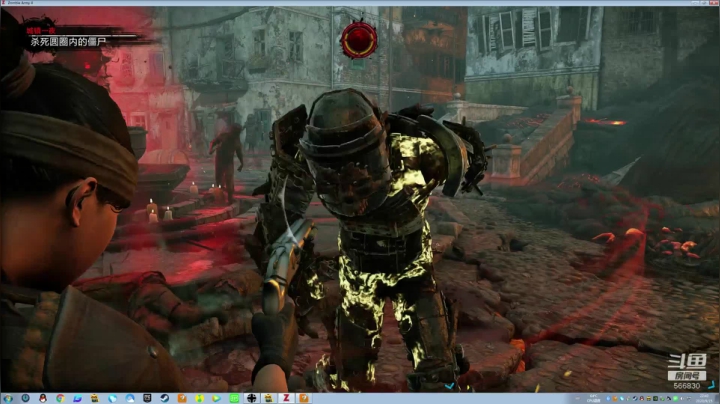Open the system tray clock
Image resolution: width=720 pixels, height=404 pixels.
[x=703, y=398]
